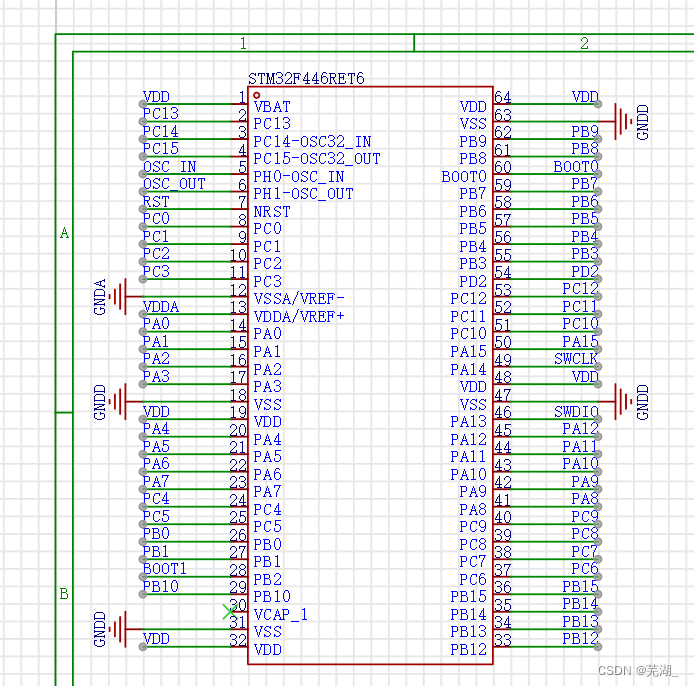The image size is (694, 686).
Task: Click the VCAP_1 pin name
Action: click(x=281, y=614)
